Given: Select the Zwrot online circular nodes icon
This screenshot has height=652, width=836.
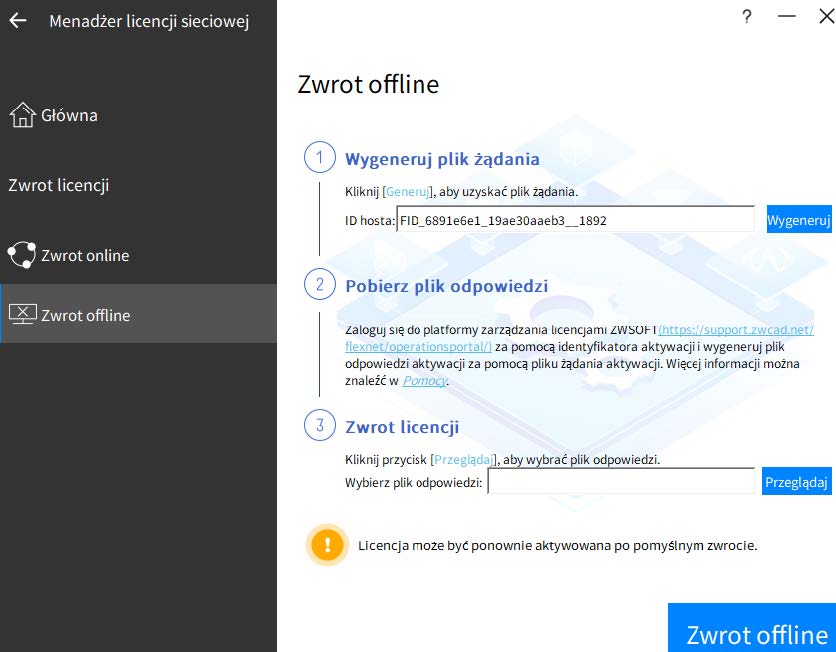Looking at the screenshot, I should (x=22, y=255).
